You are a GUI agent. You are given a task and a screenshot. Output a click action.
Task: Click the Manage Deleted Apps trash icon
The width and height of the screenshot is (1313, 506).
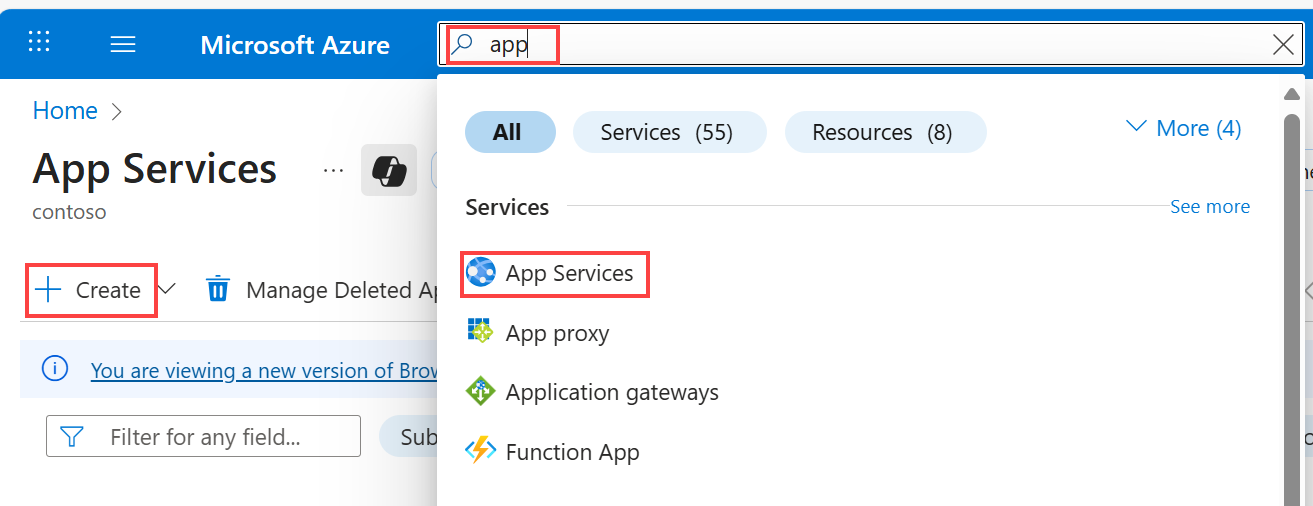click(x=218, y=289)
